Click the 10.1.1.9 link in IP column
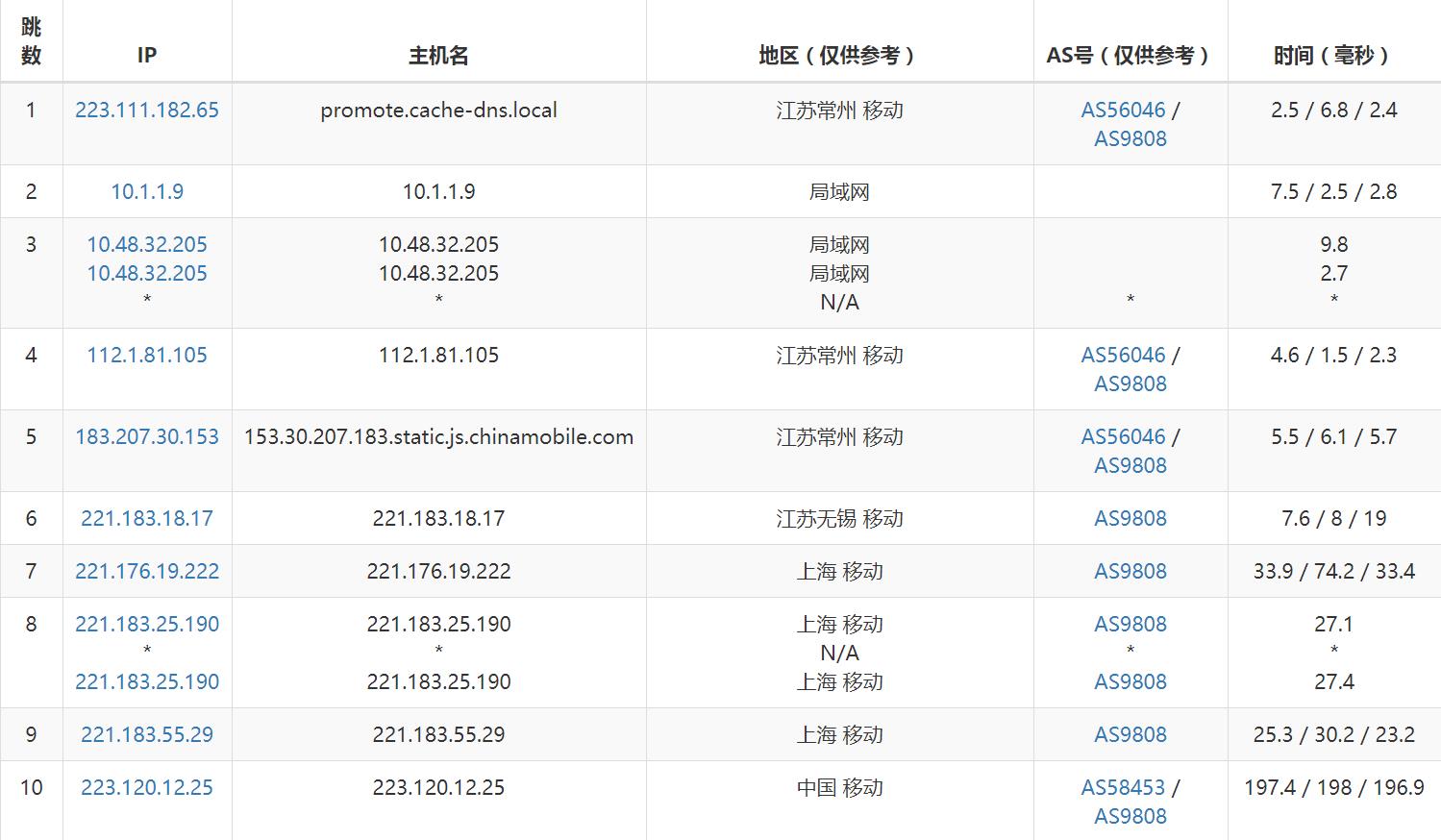 click(x=147, y=191)
